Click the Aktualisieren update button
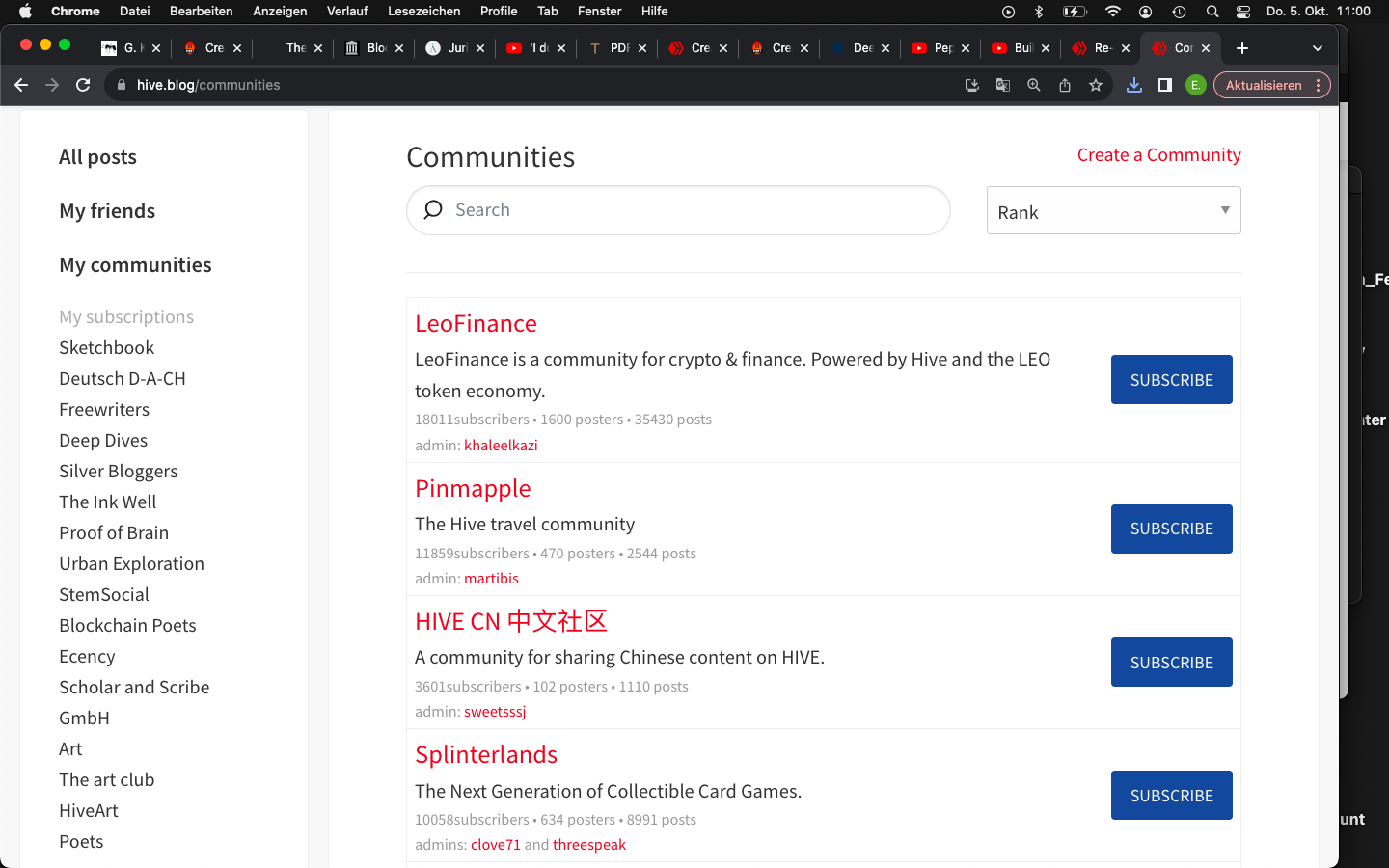Image resolution: width=1389 pixels, height=868 pixels. pos(1271,85)
